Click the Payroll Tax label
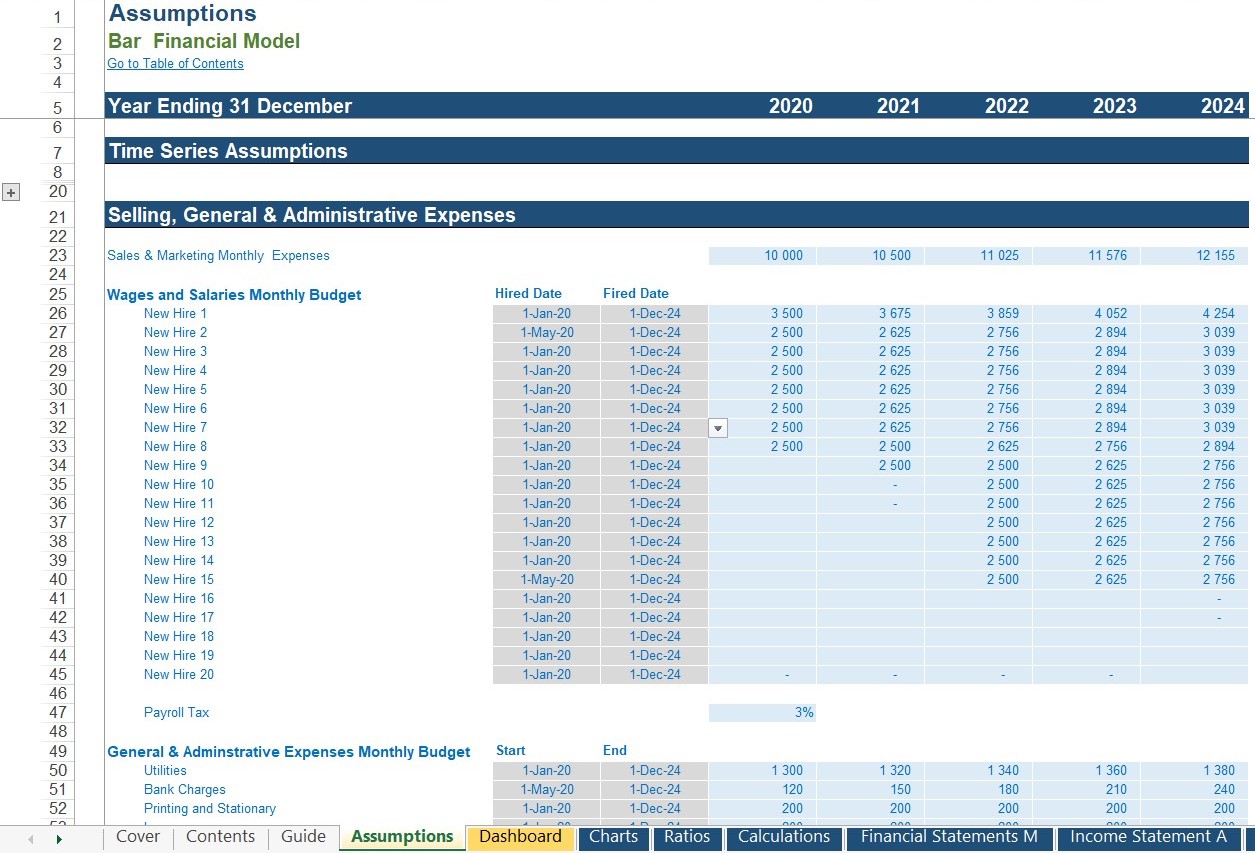The width and height of the screenshot is (1255, 853). [176, 713]
